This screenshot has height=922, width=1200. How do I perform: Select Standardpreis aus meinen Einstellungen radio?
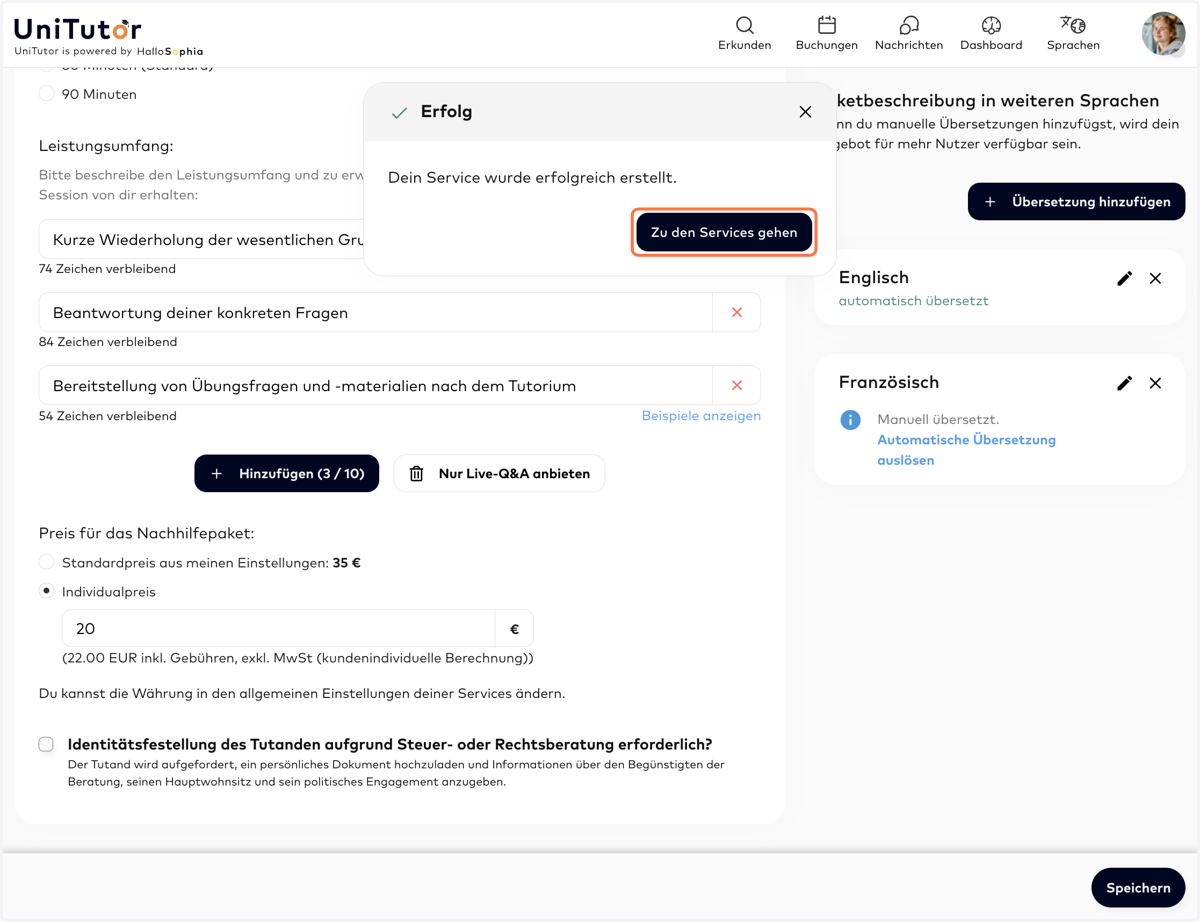tap(46, 562)
